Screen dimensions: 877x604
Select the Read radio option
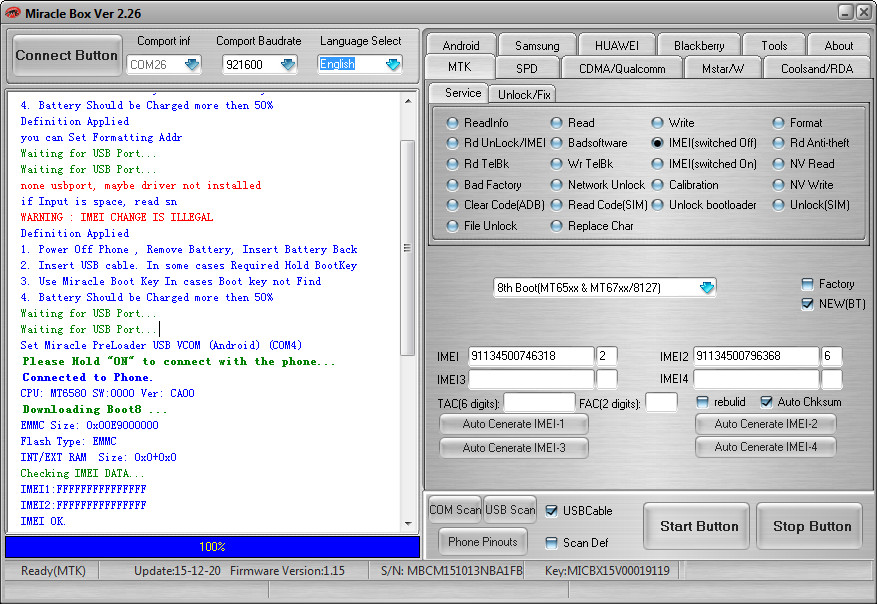click(557, 122)
